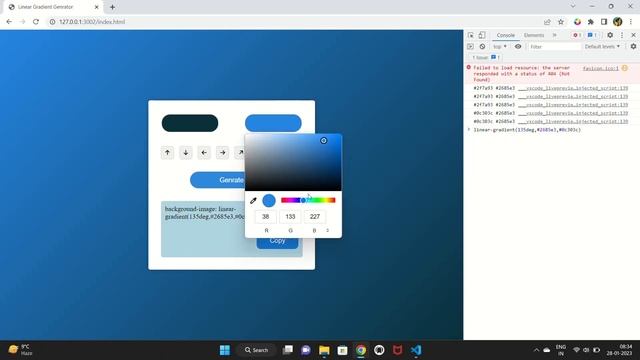This screenshot has width=640, height=360.
Task: Switch to the Elements tab
Action: click(x=534, y=35)
